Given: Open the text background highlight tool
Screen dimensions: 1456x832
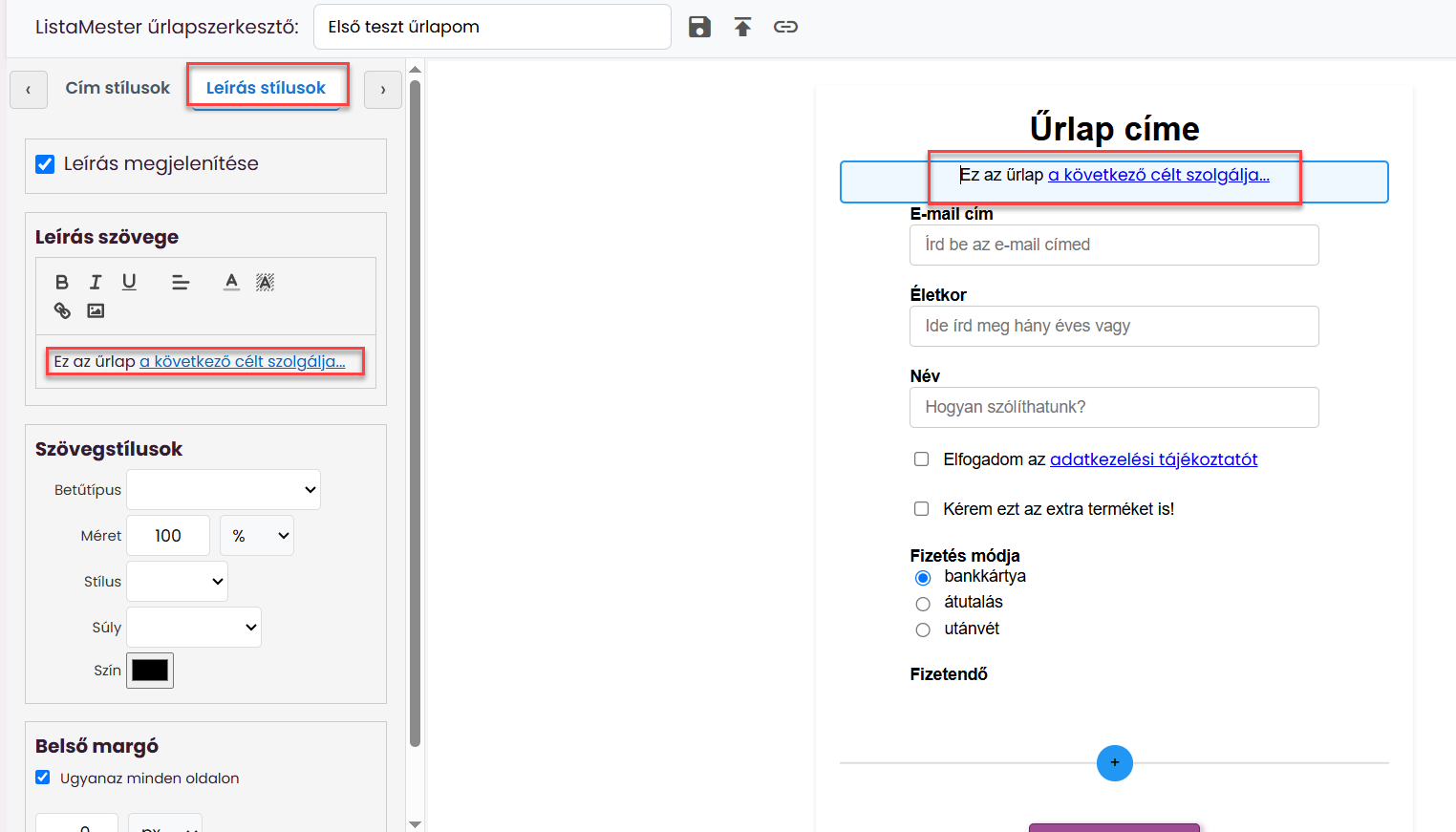Looking at the screenshot, I should point(265,282).
